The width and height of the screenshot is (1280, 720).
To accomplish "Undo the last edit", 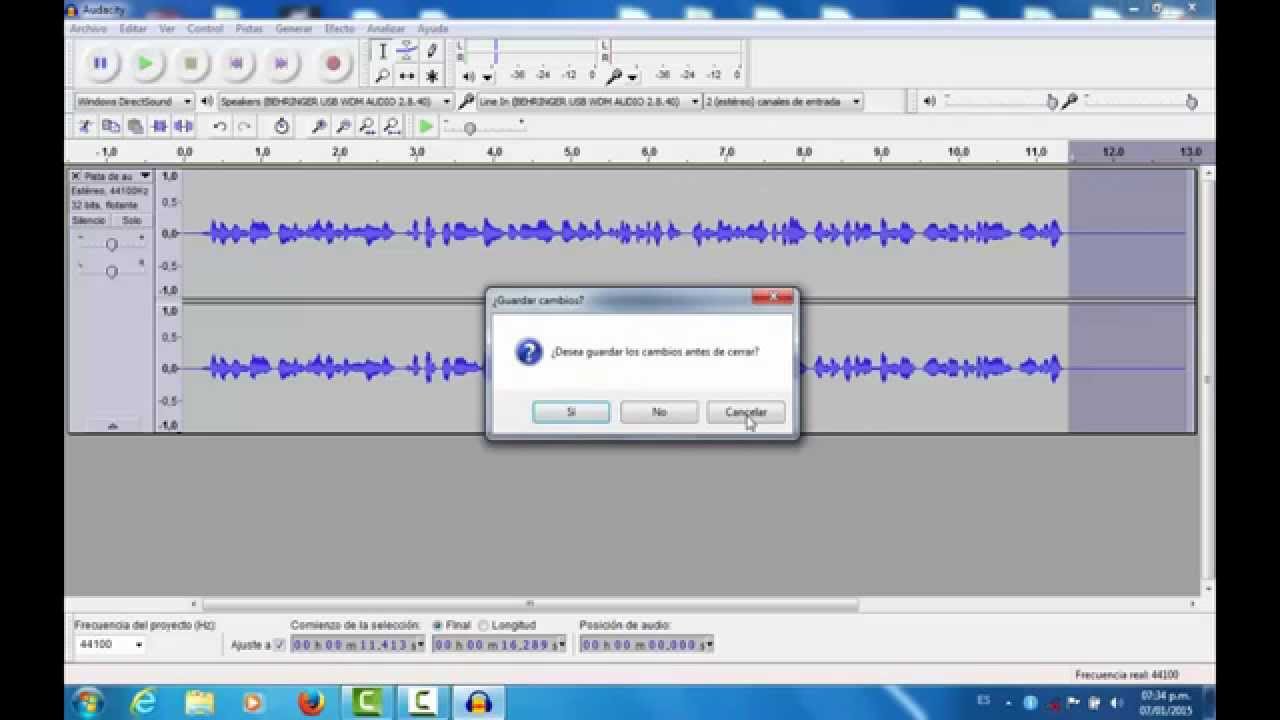I will [x=219, y=126].
